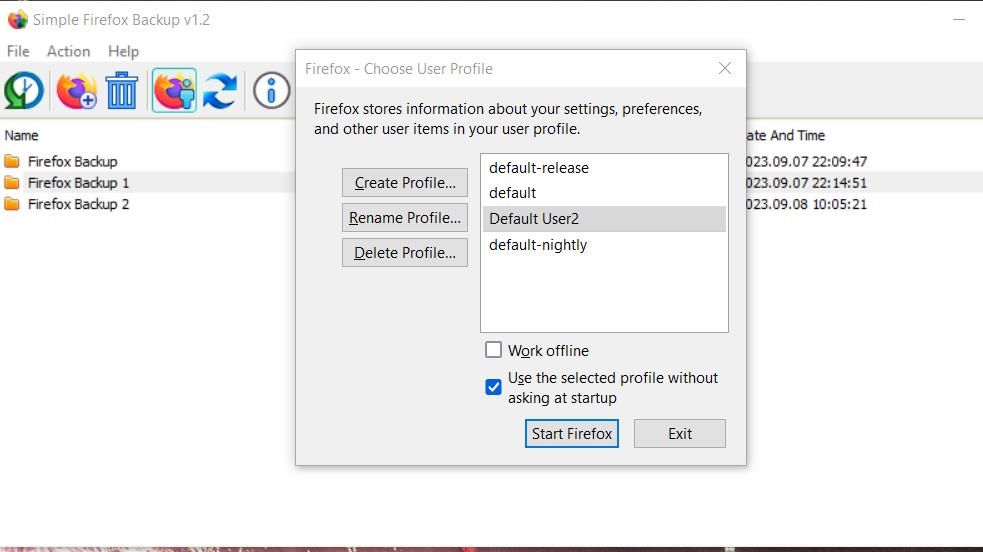Close the Choose User Profile dialog
The width and height of the screenshot is (983, 552).
pyautogui.click(x=725, y=68)
